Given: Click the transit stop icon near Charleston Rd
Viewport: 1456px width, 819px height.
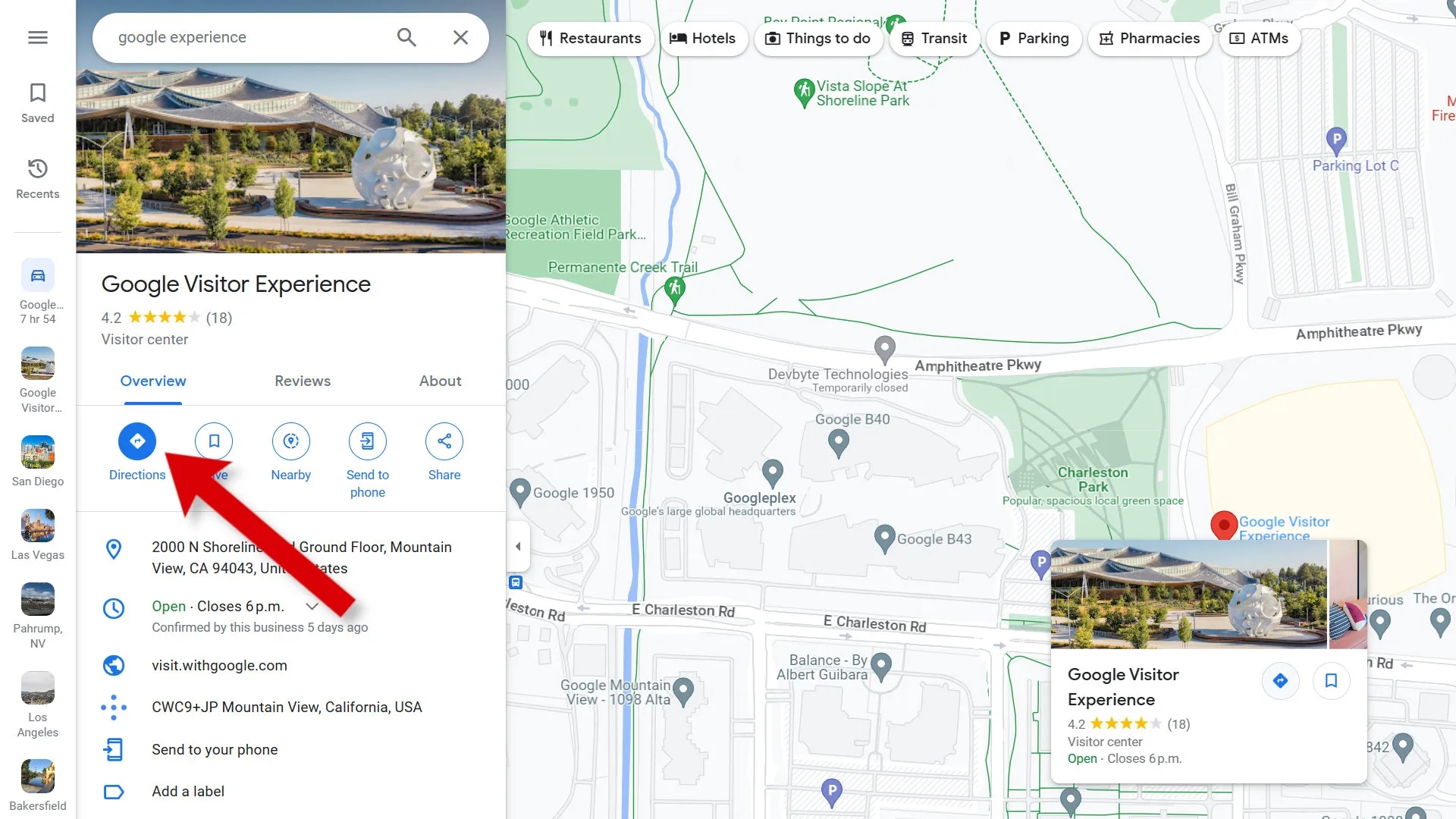Looking at the screenshot, I should tap(516, 582).
